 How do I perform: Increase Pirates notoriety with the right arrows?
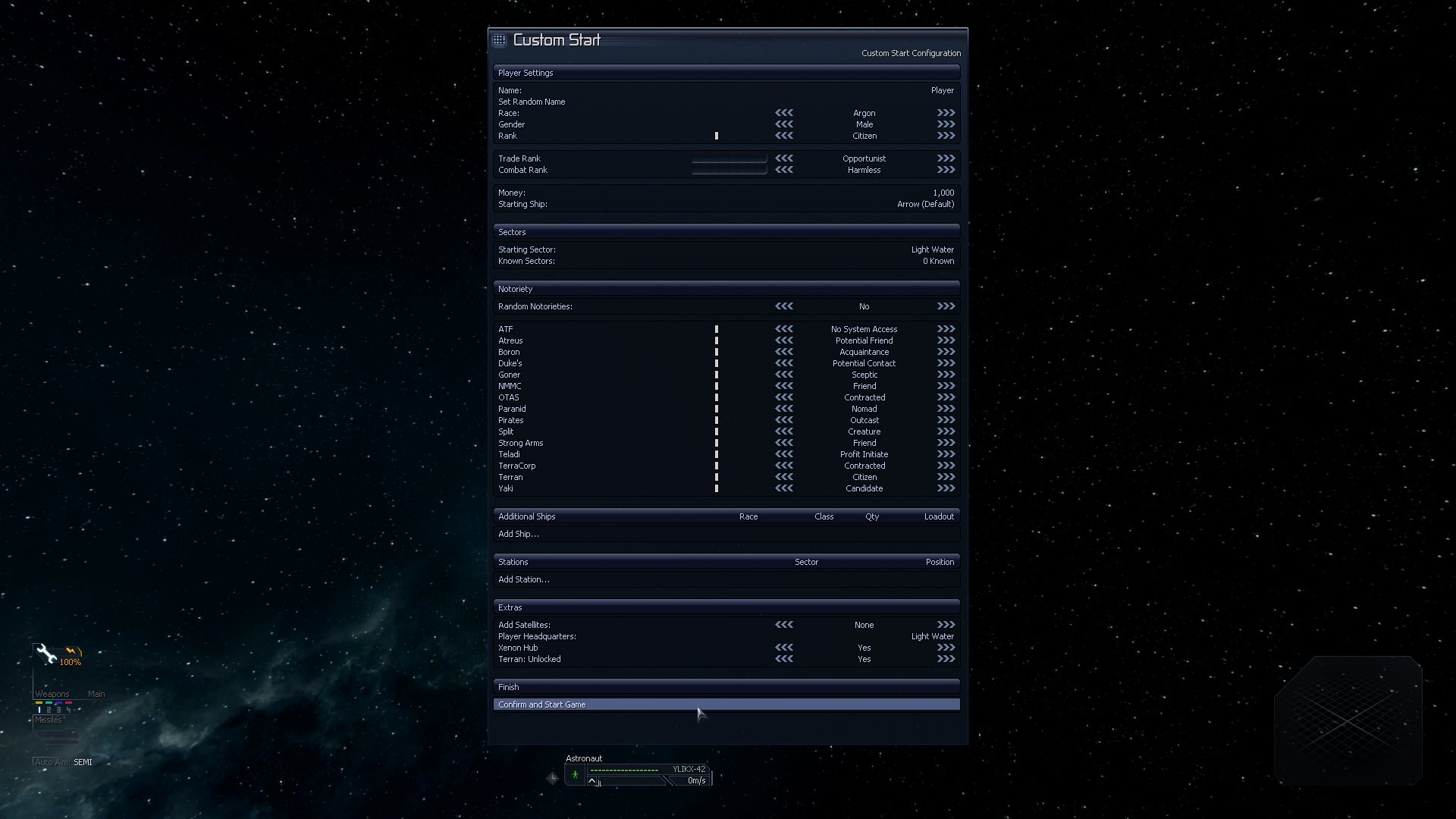tap(946, 420)
